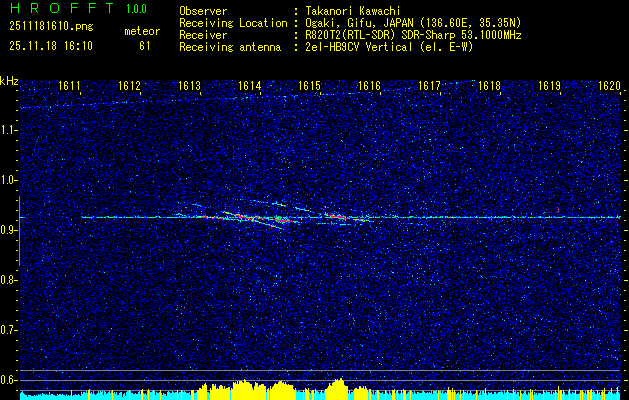Click the Observer field label
The width and height of the screenshot is (629, 400).
point(203,11)
